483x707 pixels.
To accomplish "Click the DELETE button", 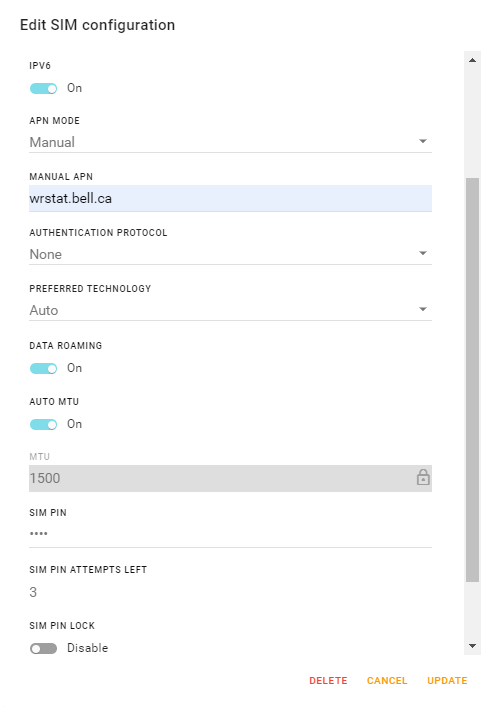I will 328,680.
